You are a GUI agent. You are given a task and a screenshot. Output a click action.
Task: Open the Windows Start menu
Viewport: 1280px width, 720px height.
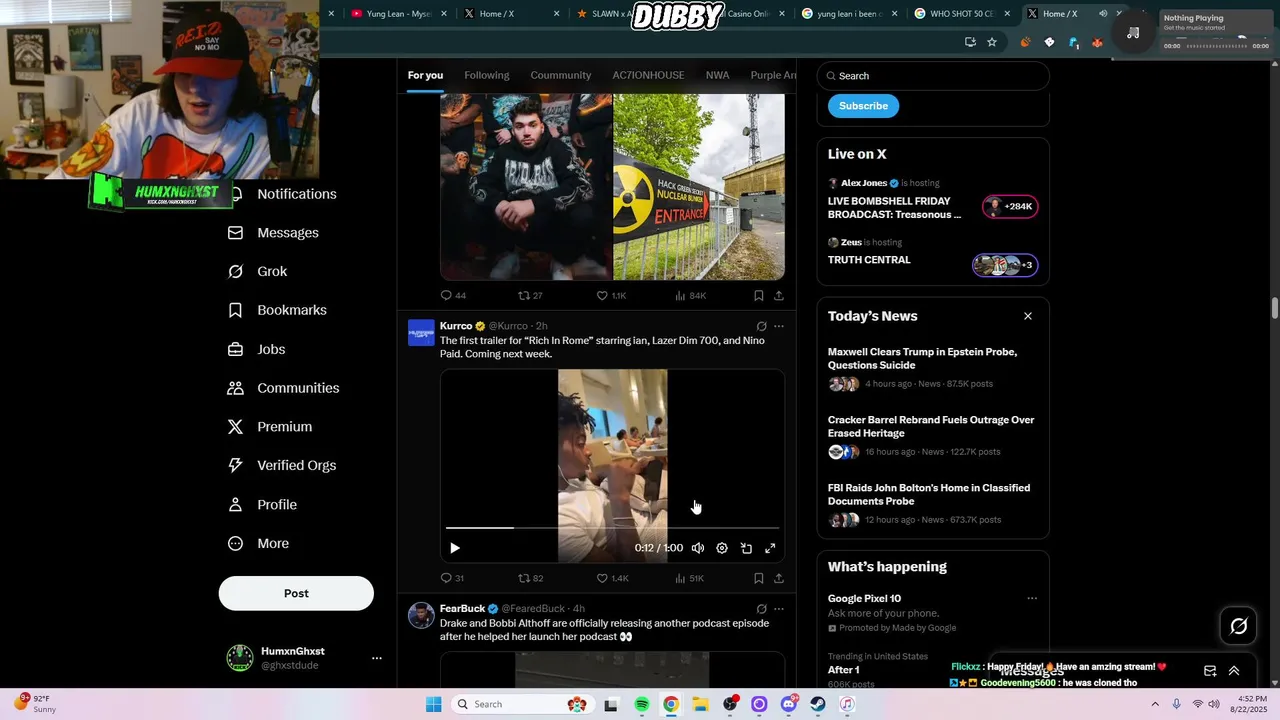click(x=433, y=704)
